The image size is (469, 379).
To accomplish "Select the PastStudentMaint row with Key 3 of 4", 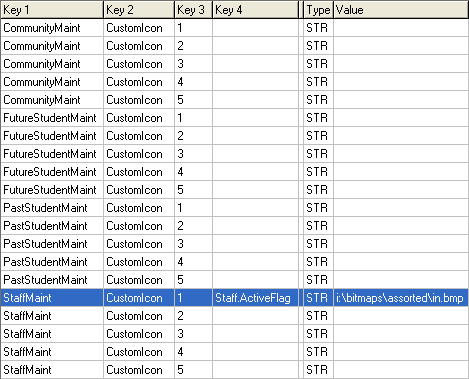I will coord(234,262).
